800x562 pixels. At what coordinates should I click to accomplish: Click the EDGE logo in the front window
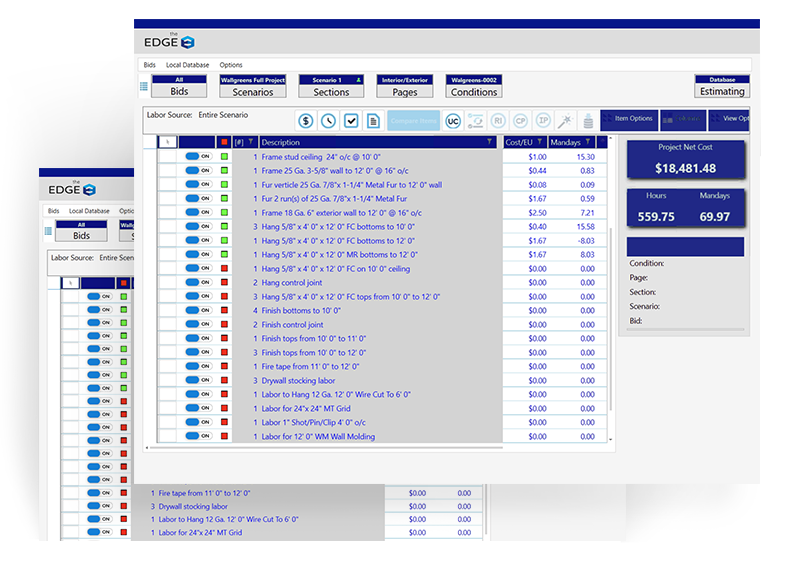coord(169,42)
